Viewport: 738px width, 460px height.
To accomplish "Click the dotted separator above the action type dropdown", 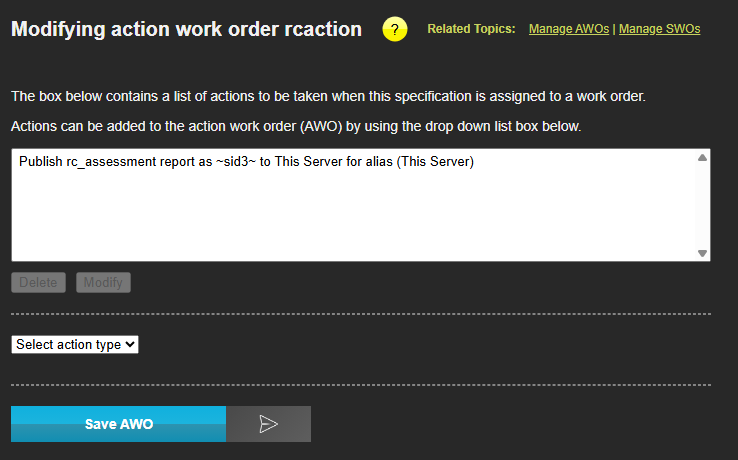I will (360, 314).
